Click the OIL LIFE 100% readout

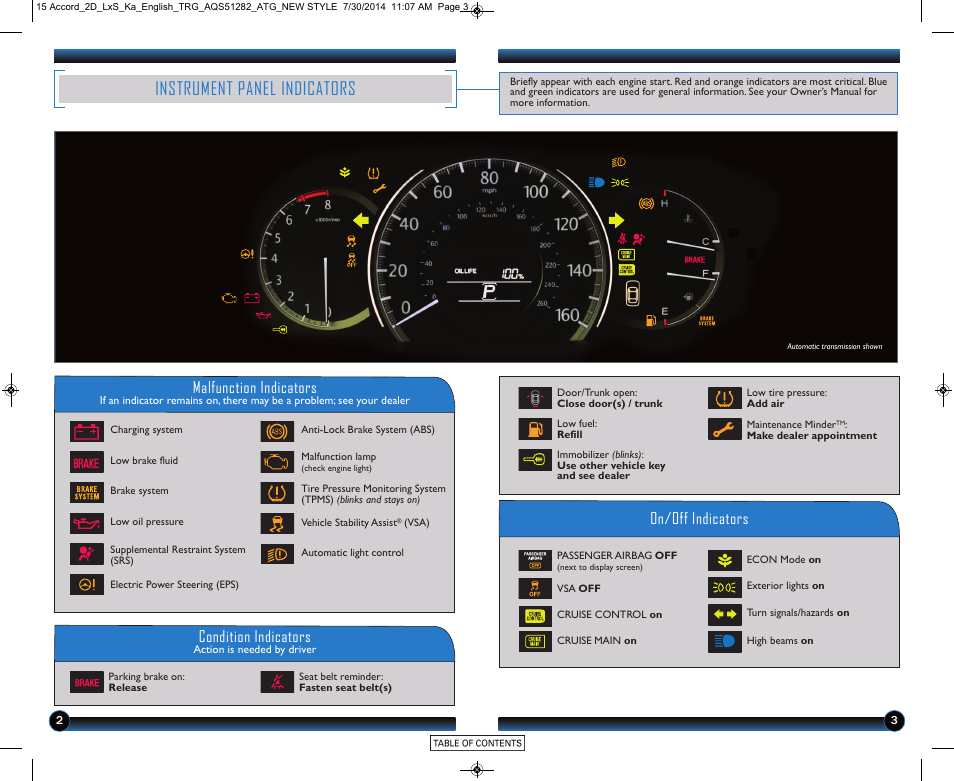pyautogui.click(x=489, y=273)
